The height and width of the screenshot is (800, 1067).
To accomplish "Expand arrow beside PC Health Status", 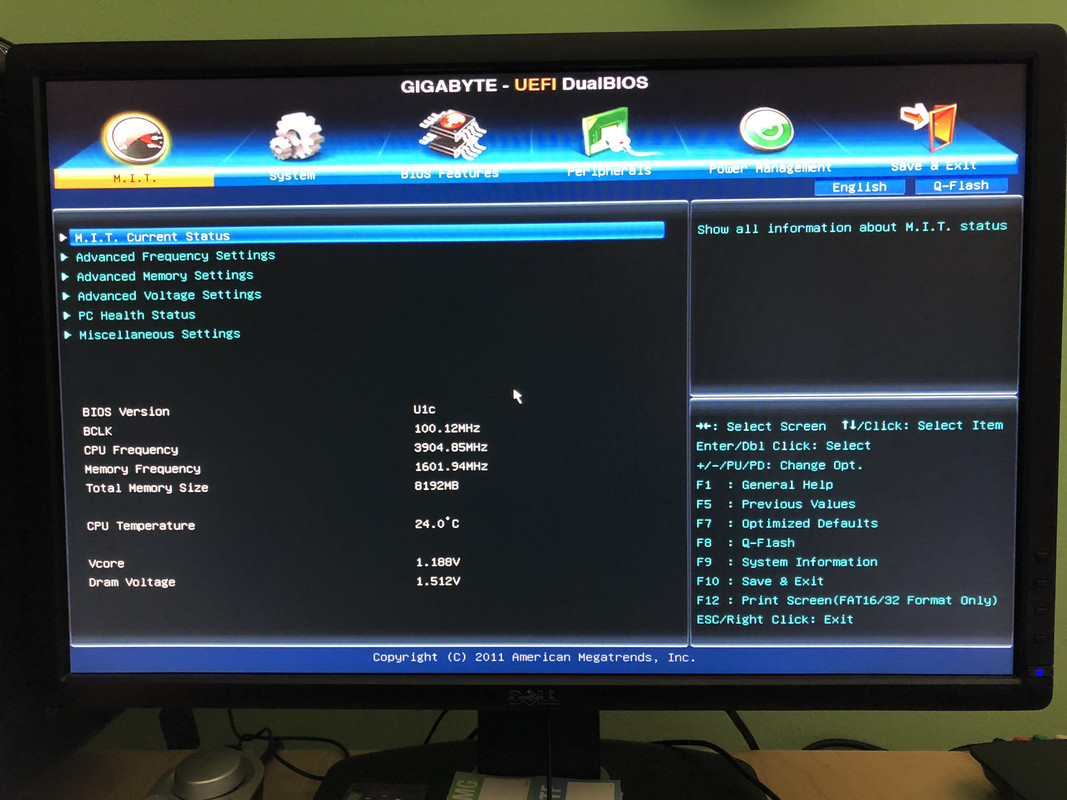I will 67,316.
